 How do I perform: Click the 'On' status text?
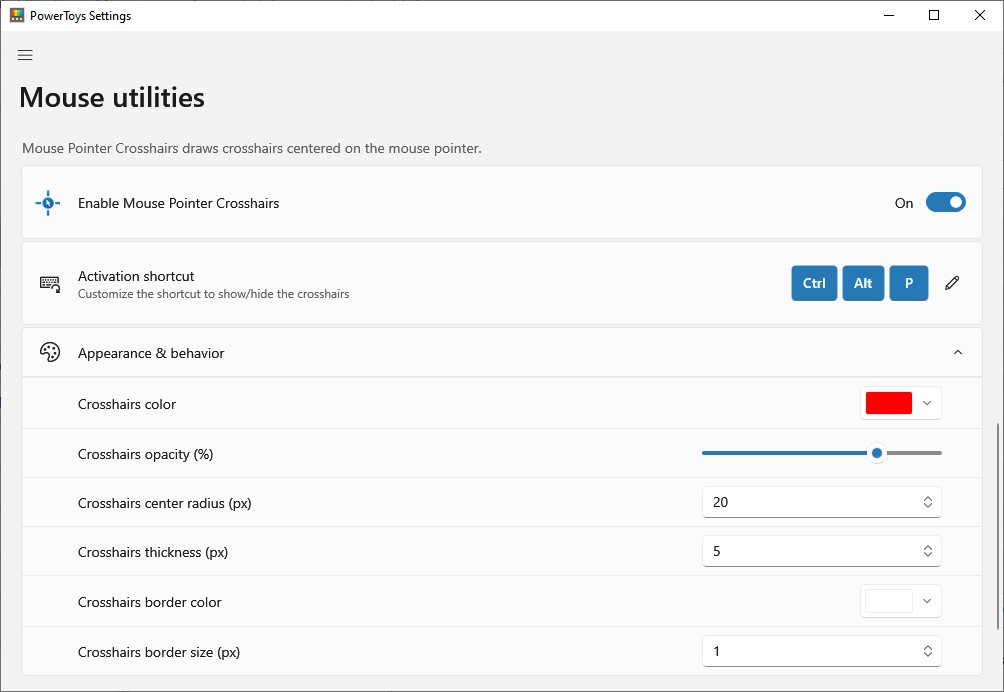pos(903,203)
